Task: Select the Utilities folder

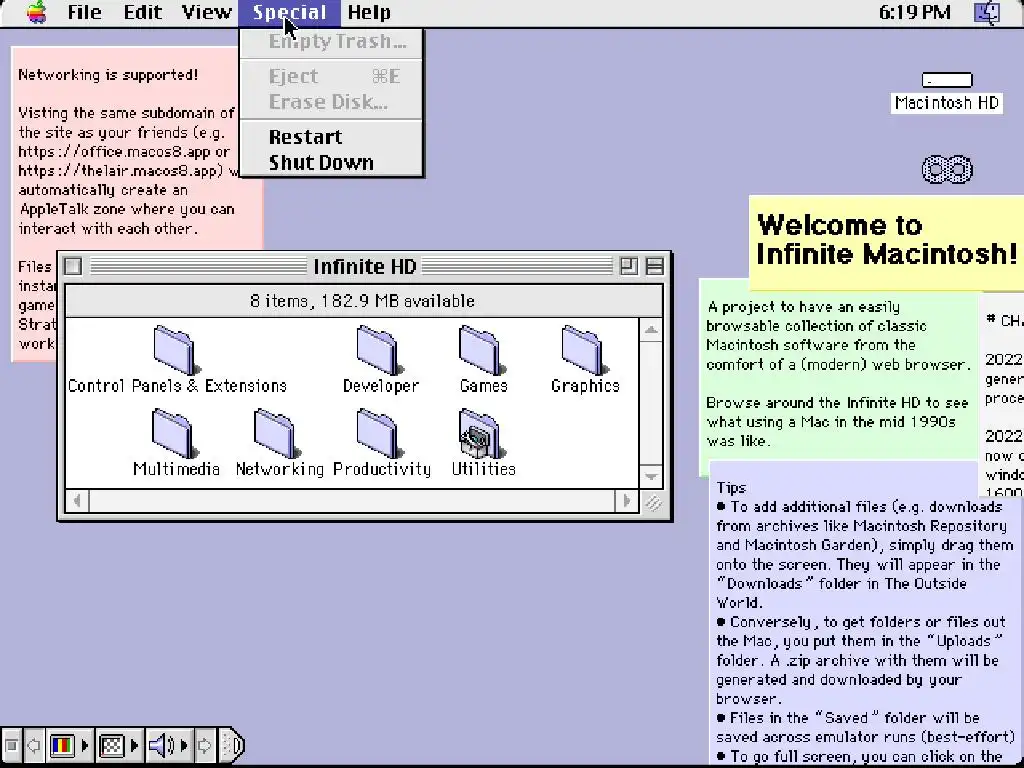Action: click(481, 434)
